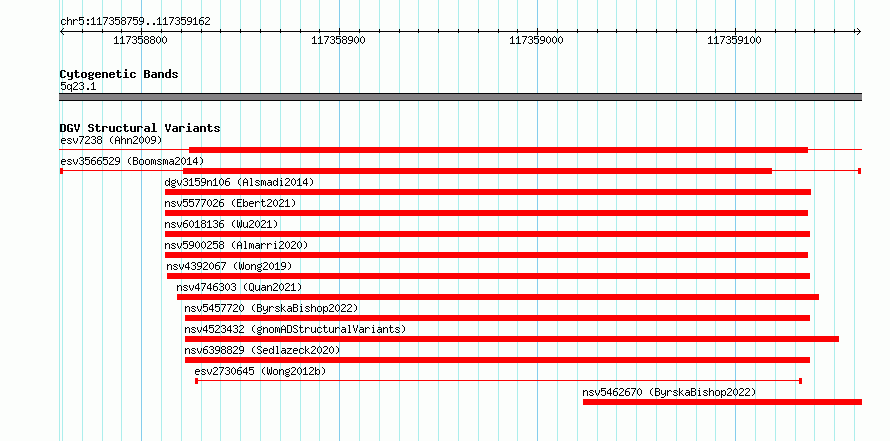The width and height of the screenshot is (890, 441).
Task: Open esv2730645 (Wong2012b) variant label
Action: coord(261,371)
